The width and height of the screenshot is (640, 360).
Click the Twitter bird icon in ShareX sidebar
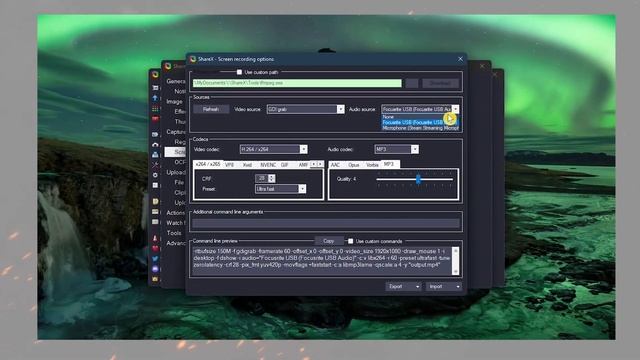[155, 259]
